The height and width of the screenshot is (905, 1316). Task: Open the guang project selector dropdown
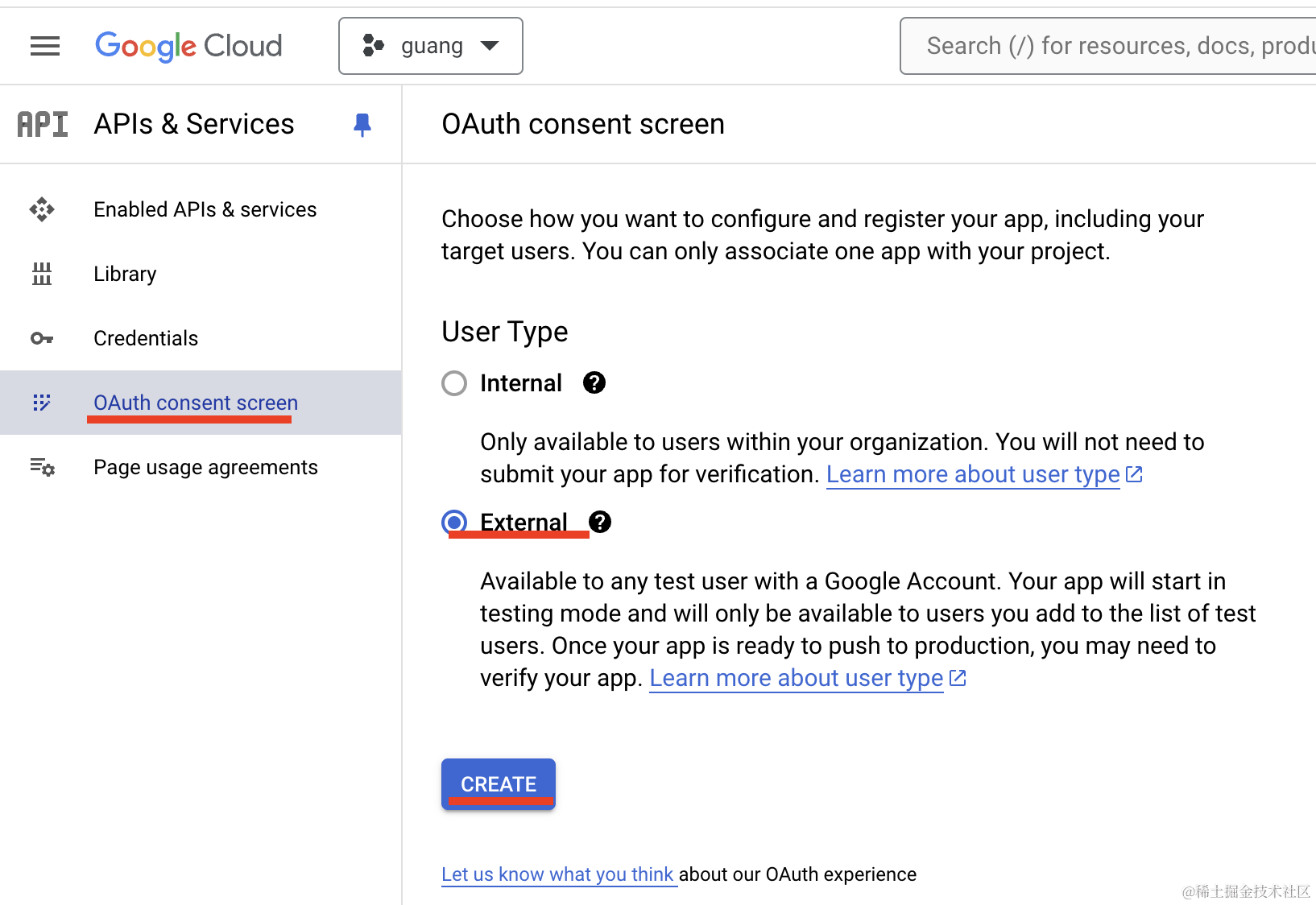[x=431, y=47]
